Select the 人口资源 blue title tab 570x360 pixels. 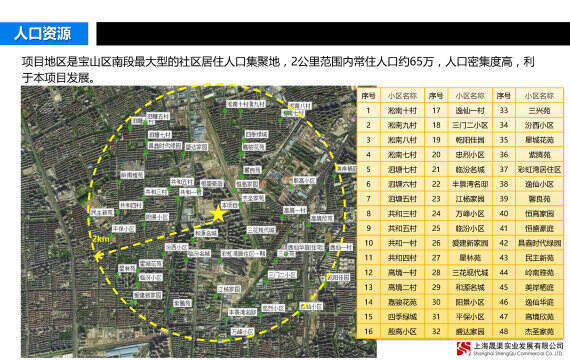tap(44, 33)
